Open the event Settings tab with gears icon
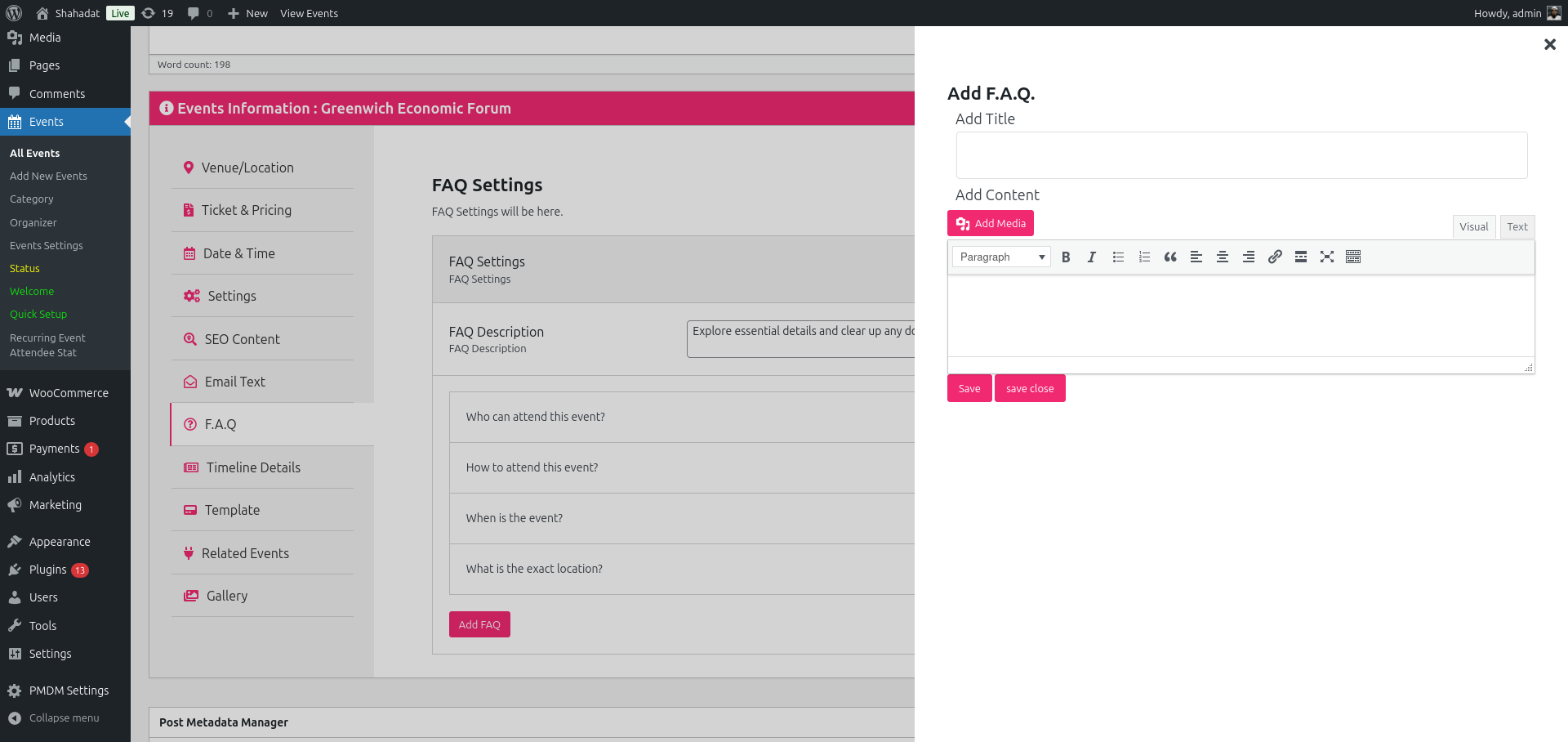 [262, 296]
